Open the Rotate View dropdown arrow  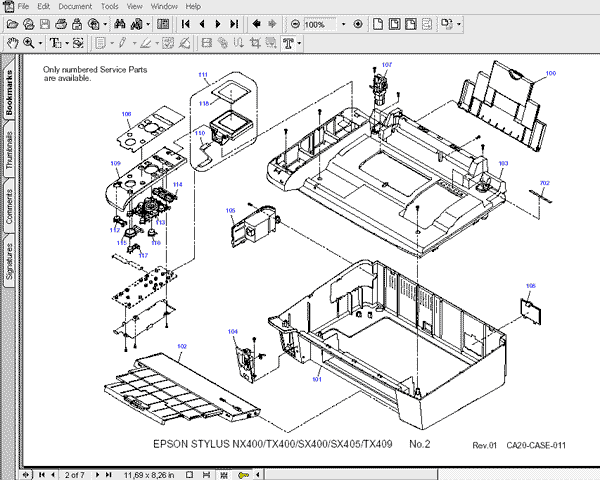point(459,24)
